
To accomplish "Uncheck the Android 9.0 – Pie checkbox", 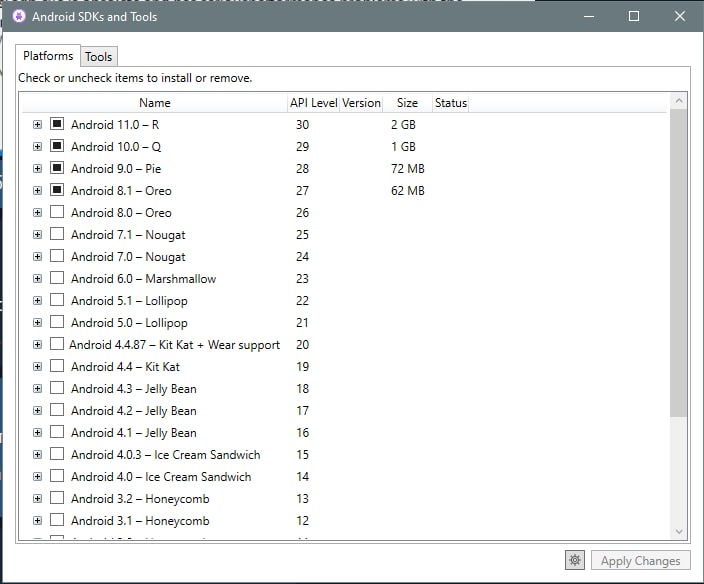I will (x=57, y=167).
